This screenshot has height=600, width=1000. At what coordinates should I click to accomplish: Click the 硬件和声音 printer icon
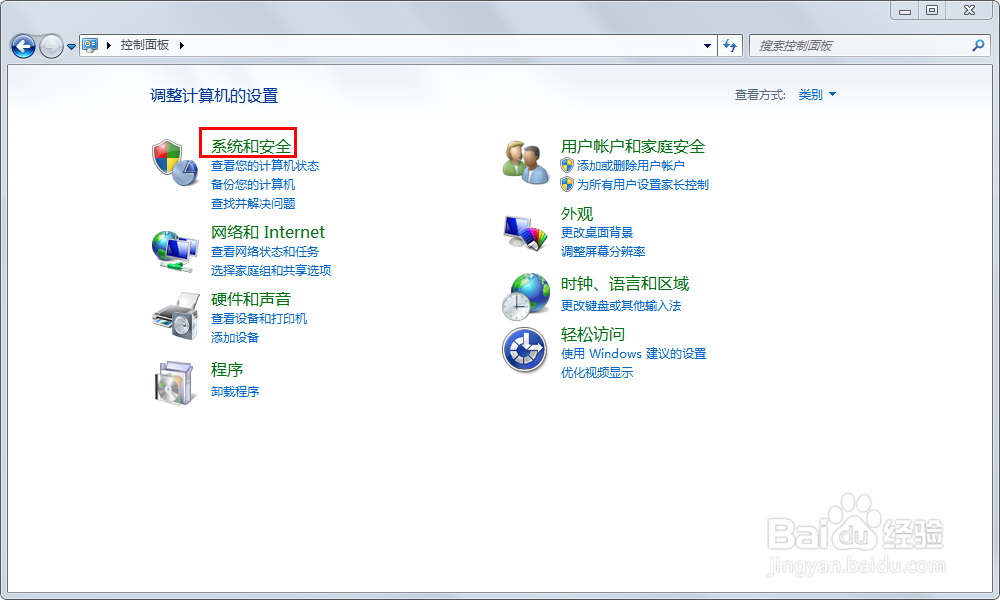[x=172, y=315]
